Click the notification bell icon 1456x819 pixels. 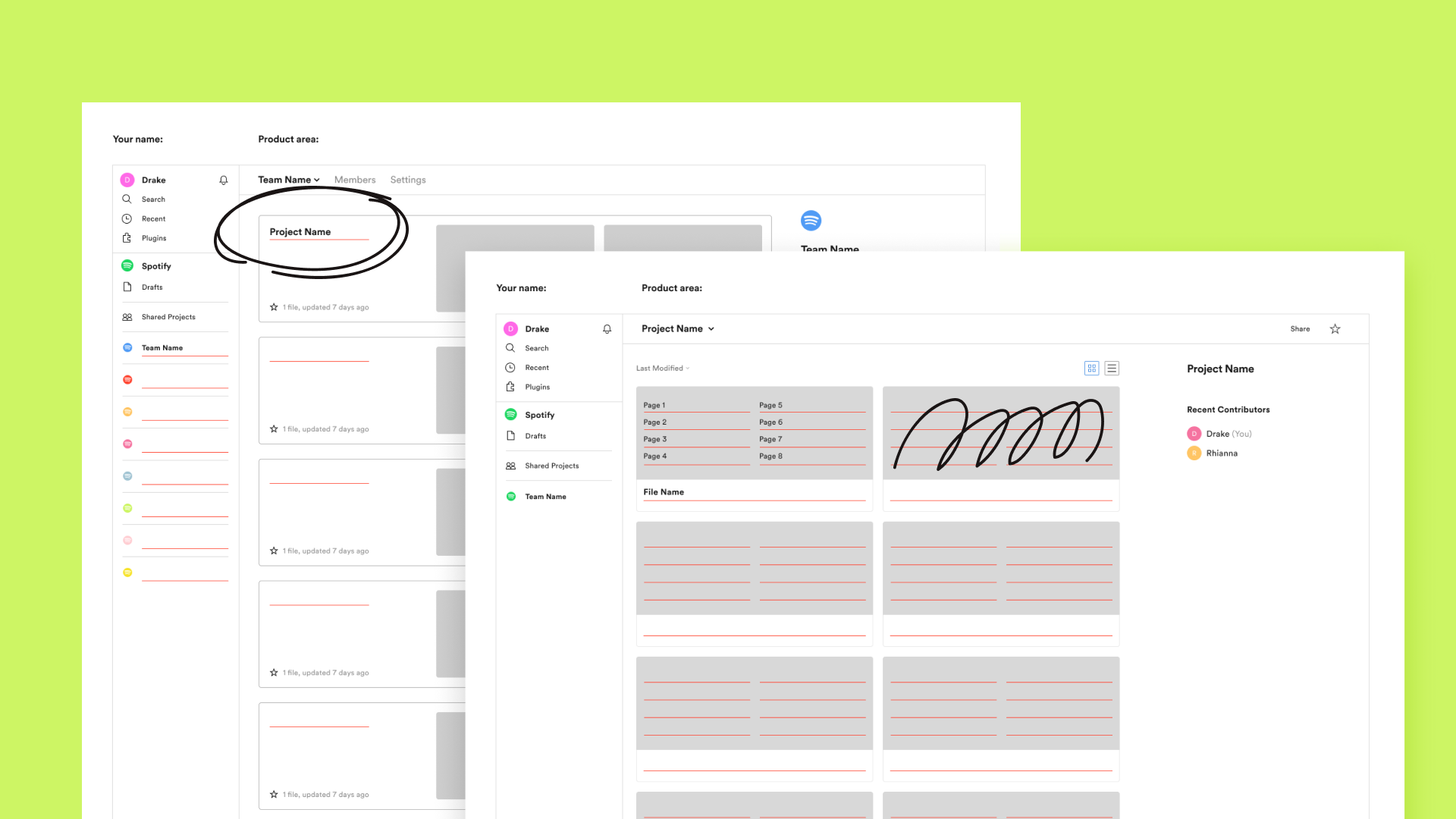tap(224, 180)
